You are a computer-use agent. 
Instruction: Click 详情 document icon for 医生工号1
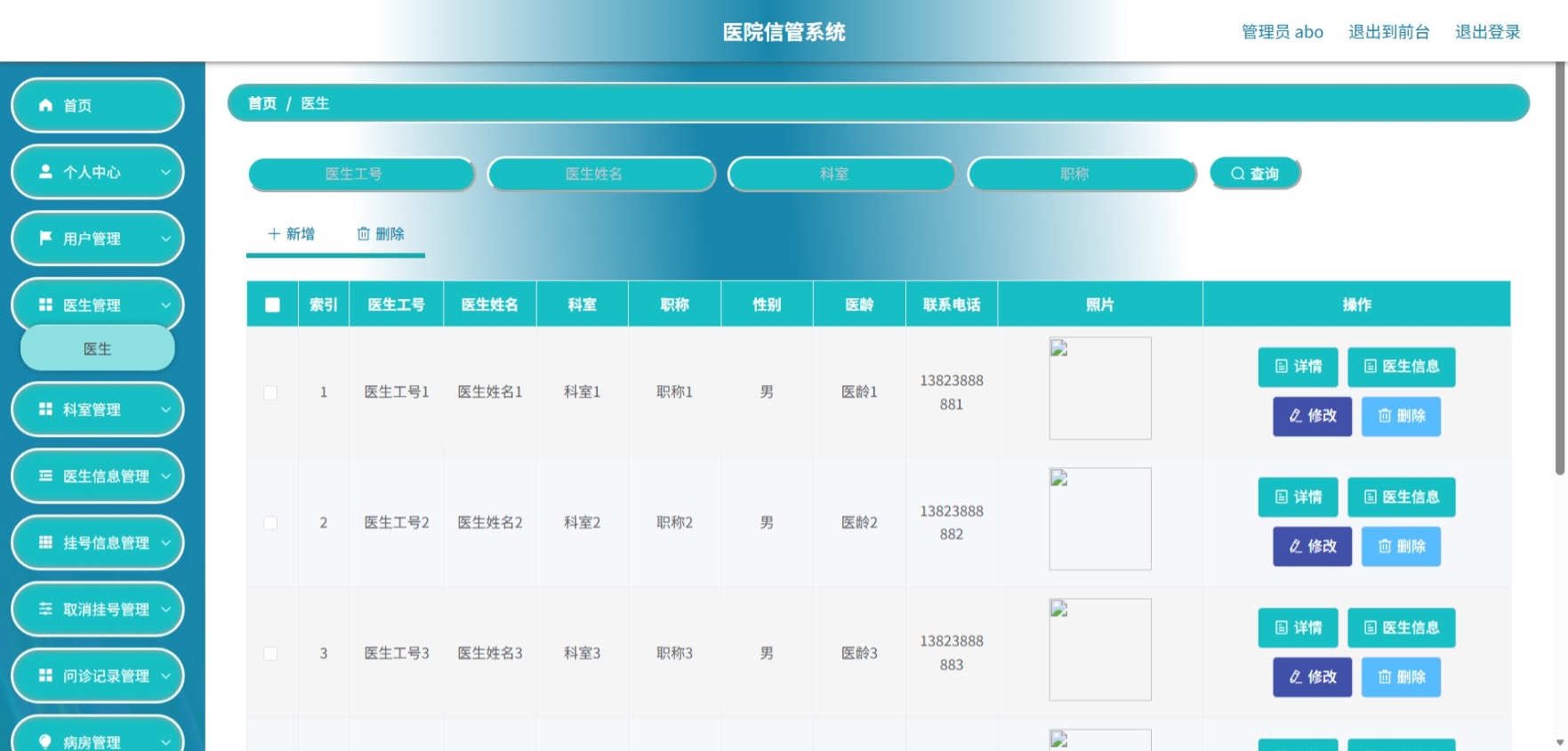(1282, 366)
